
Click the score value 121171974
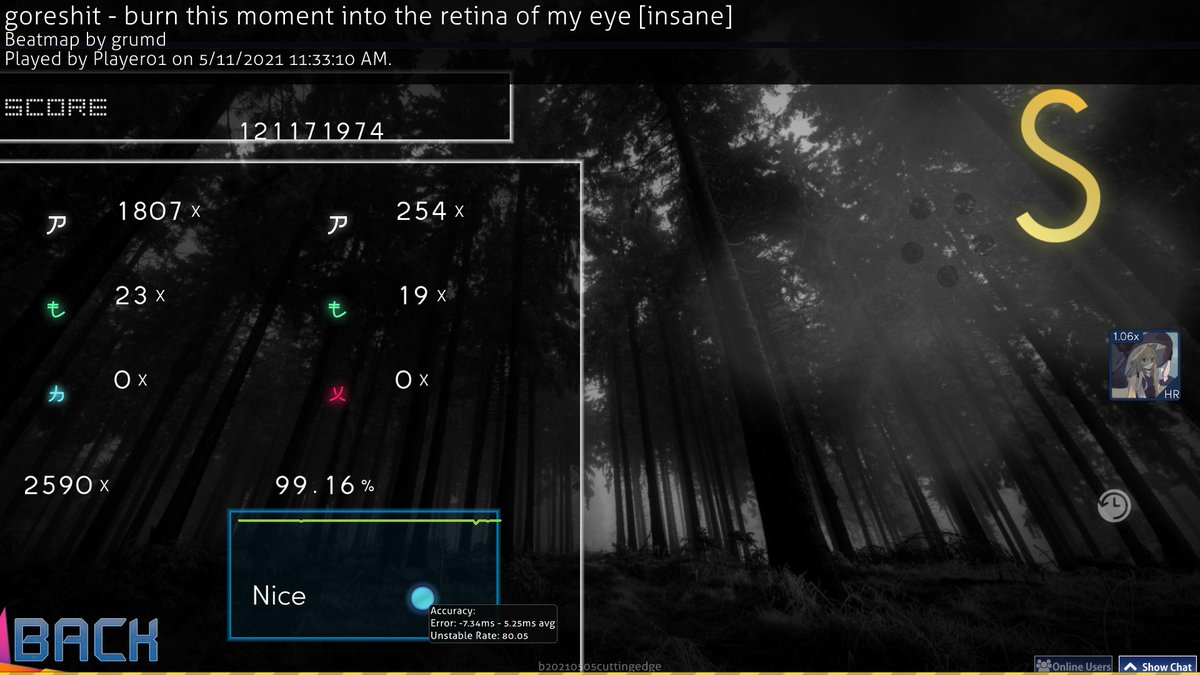[x=312, y=131]
